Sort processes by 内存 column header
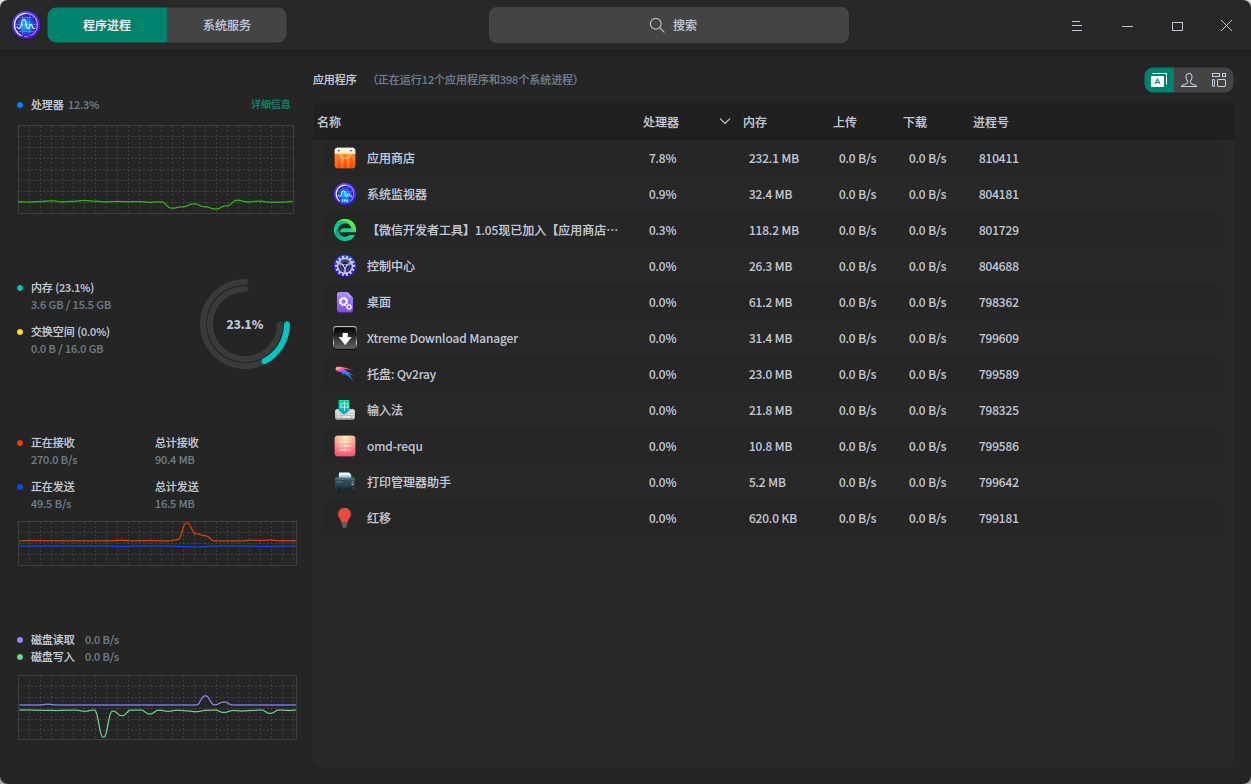 [x=755, y=122]
